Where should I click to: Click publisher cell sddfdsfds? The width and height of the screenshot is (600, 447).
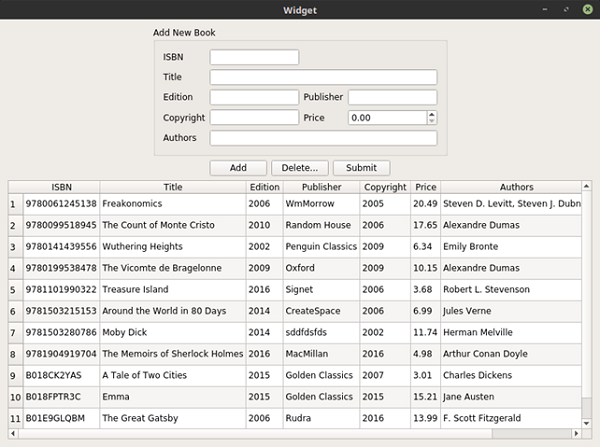click(321, 333)
